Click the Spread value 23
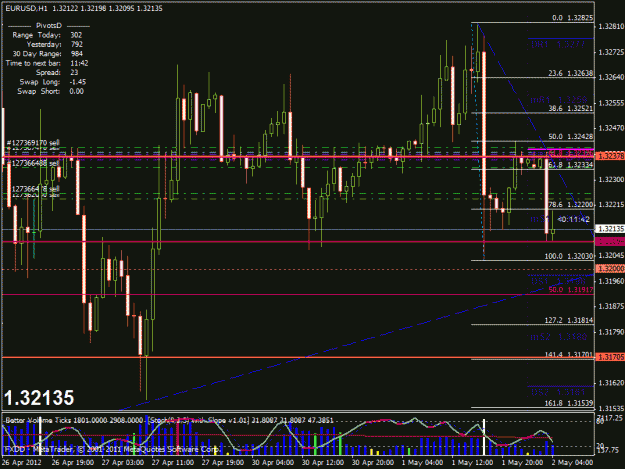The width and height of the screenshot is (625, 469). [74, 73]
